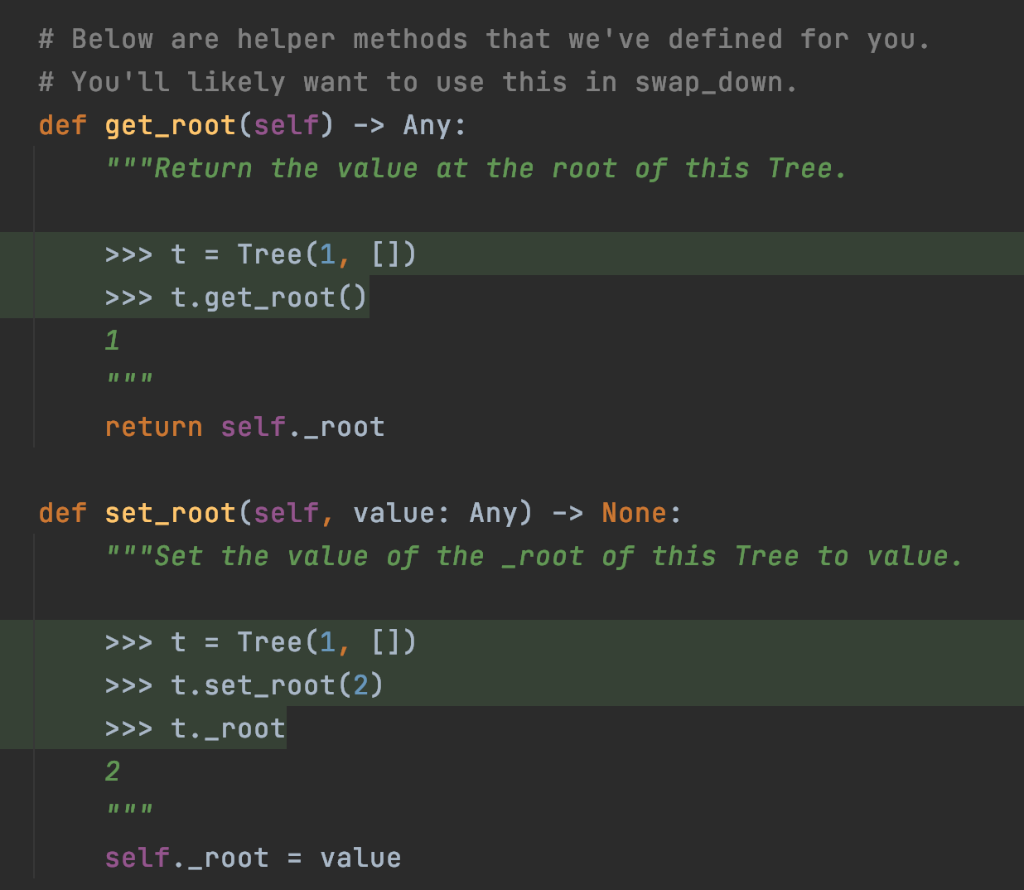1024x890 pixels.
Task: Select the return self._root statement
Action: pyautogui.click(x=244, y=426)
